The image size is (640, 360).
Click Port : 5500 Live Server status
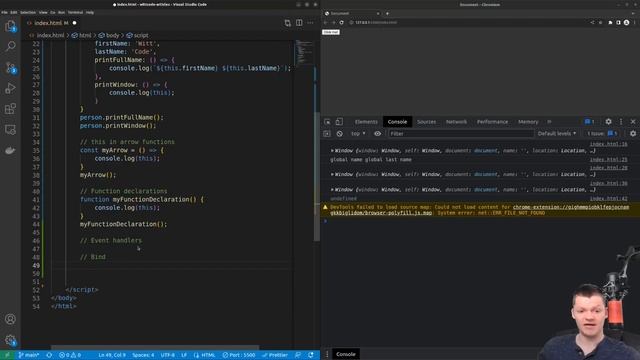coord(239,355)
